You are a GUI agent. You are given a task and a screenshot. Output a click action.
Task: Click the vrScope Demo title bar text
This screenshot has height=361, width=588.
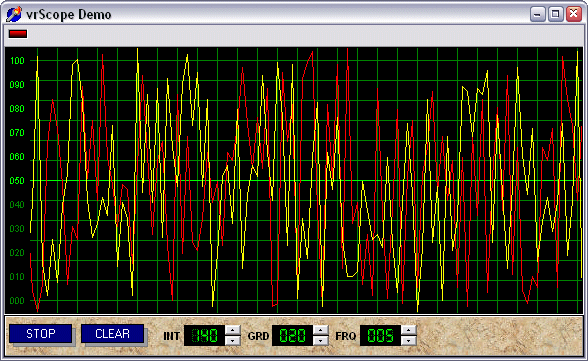click(x=69, y=15)
